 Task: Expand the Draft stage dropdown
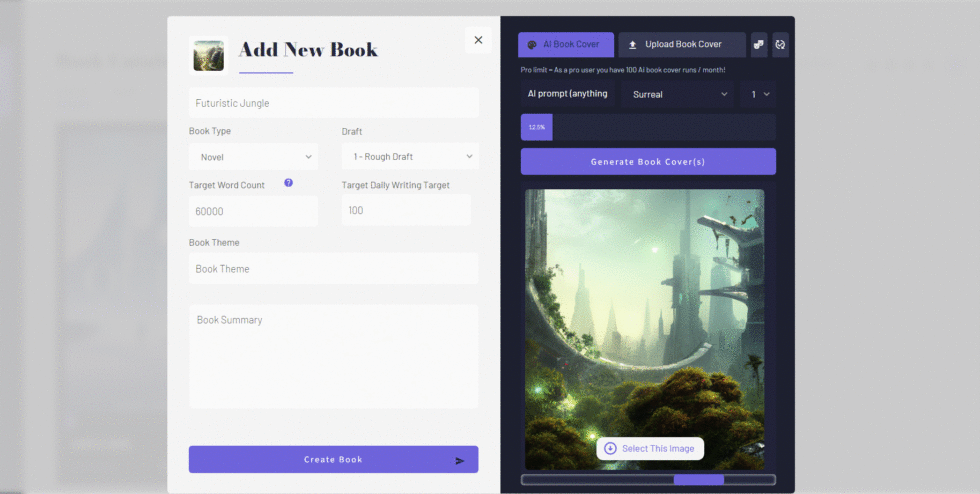pos(410,157)
